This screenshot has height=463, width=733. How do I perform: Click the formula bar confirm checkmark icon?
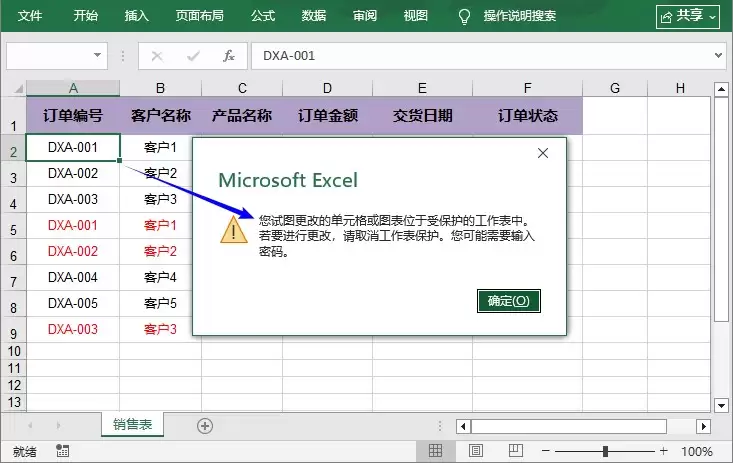tap(193, 56)
